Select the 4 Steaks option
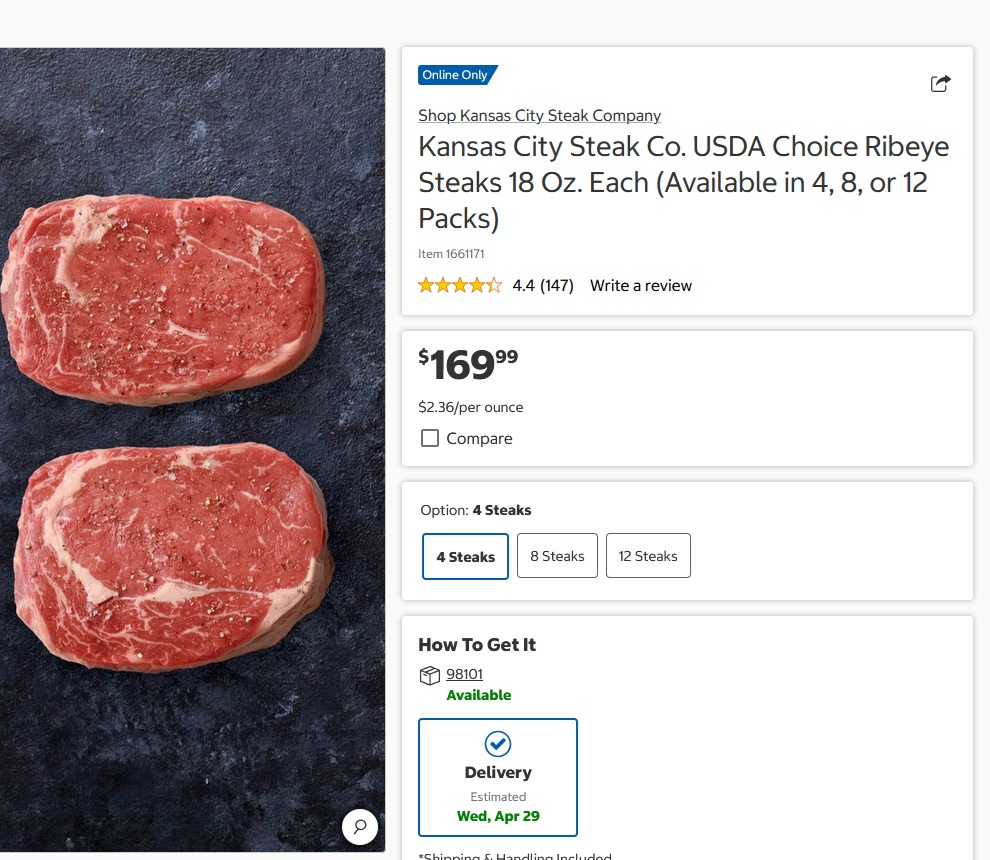The image size is (990, 860). click(466, 556)
